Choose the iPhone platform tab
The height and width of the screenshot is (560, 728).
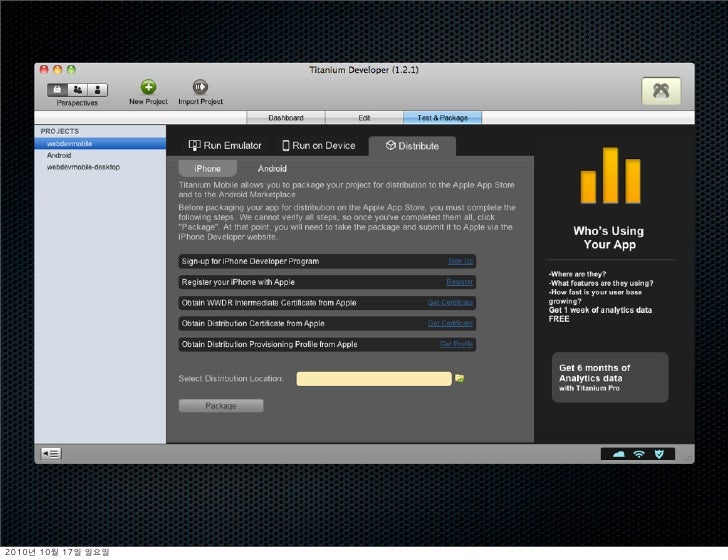pyautogui.click(x=208, y=169)
